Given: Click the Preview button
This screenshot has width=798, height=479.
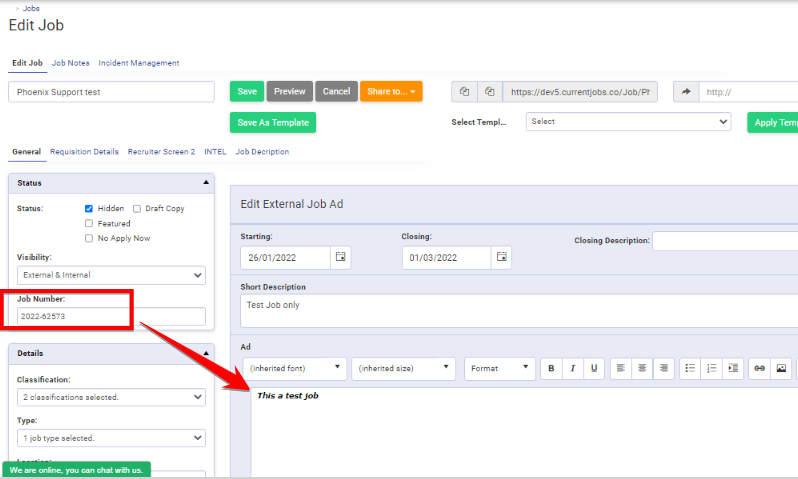Looking at the screenshot, I should (x=290, y=92).
